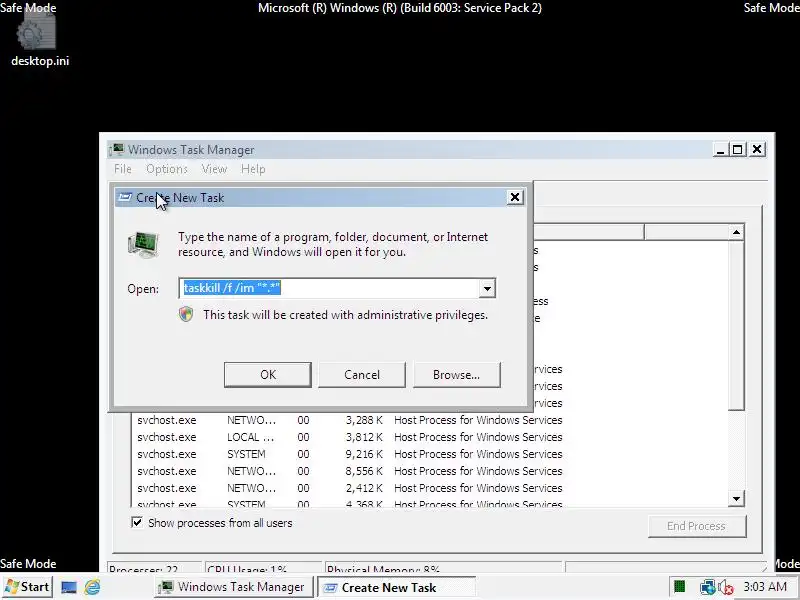Screen dimensions: 800x600
Task: Open the network status tray icon
Action: point(707,587)
